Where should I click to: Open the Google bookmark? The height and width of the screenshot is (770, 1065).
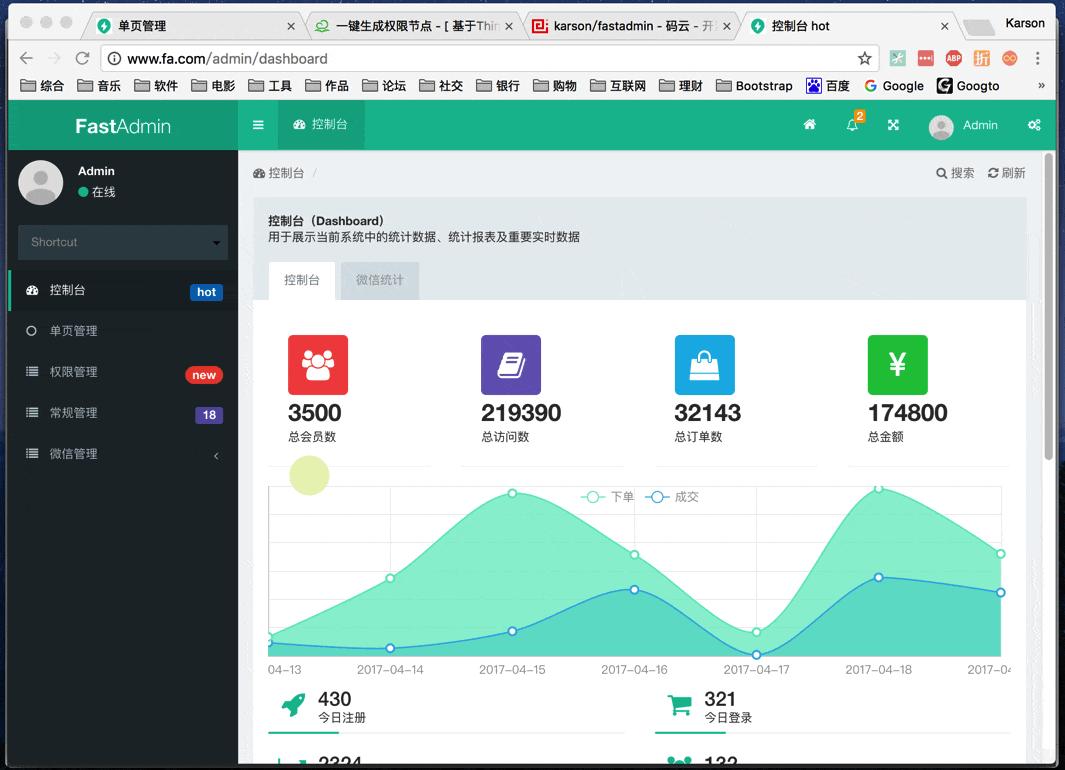point(894,86)
